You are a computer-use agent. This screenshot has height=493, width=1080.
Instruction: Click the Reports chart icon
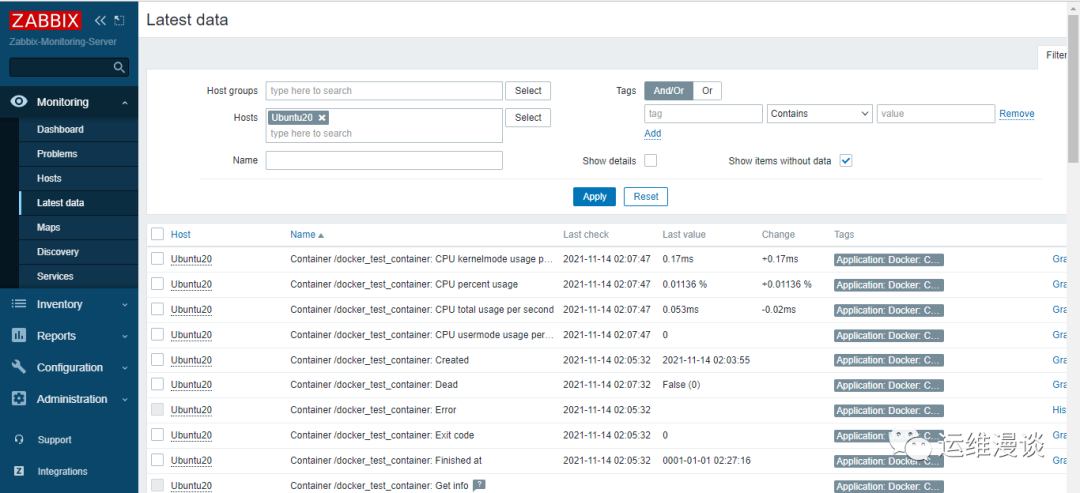(19, 335)
